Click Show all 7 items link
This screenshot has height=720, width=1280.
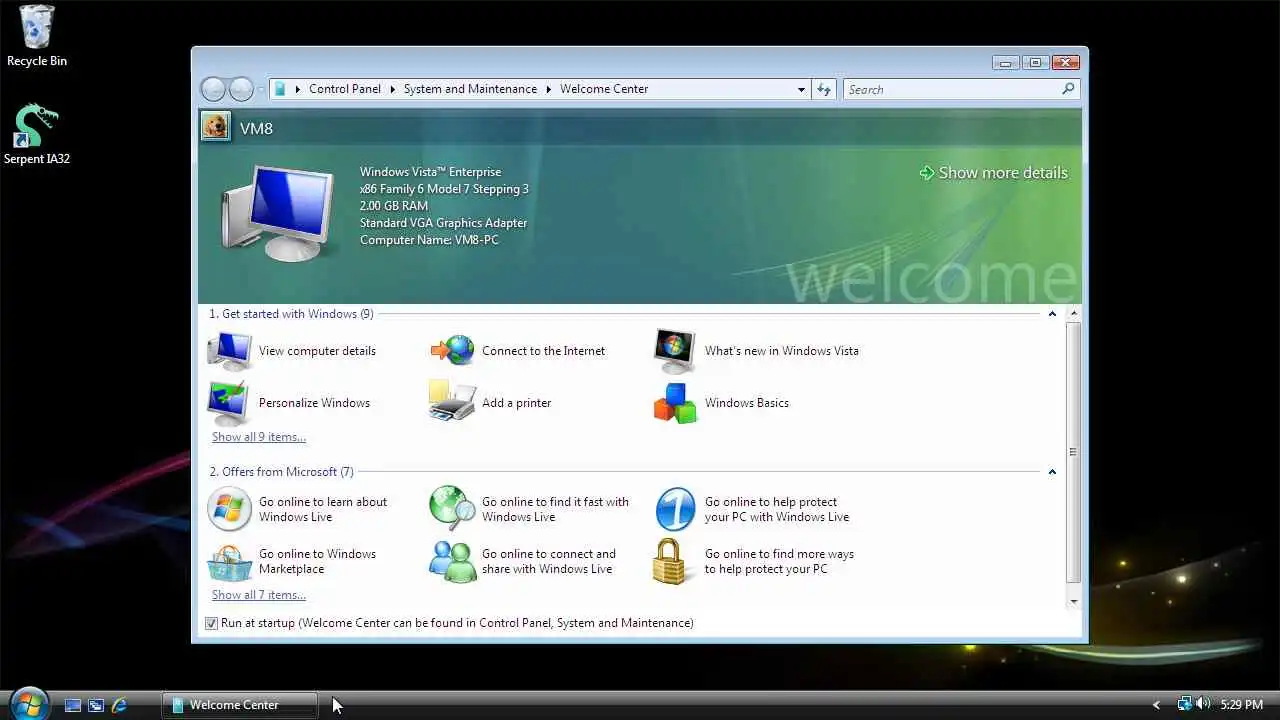click(x=259, y=595)
